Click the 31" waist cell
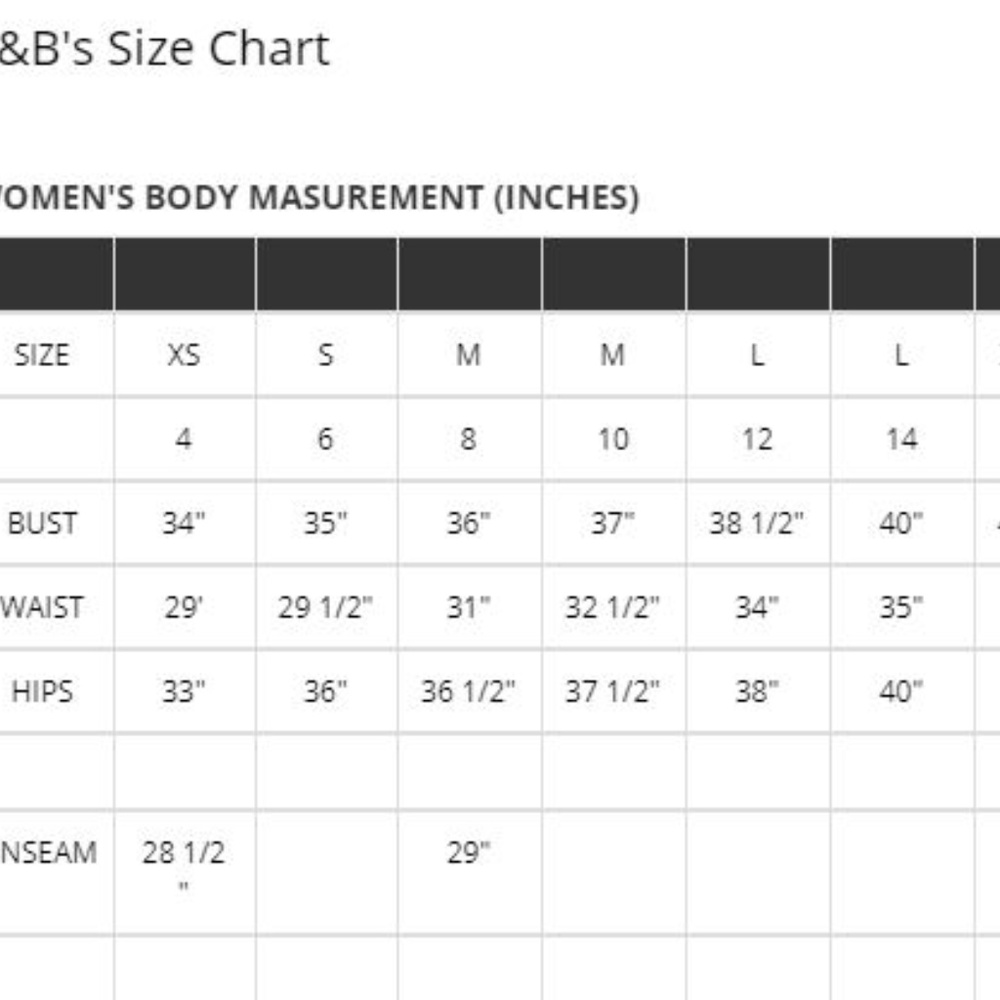 pyautogui.click(x=468, y=607)
